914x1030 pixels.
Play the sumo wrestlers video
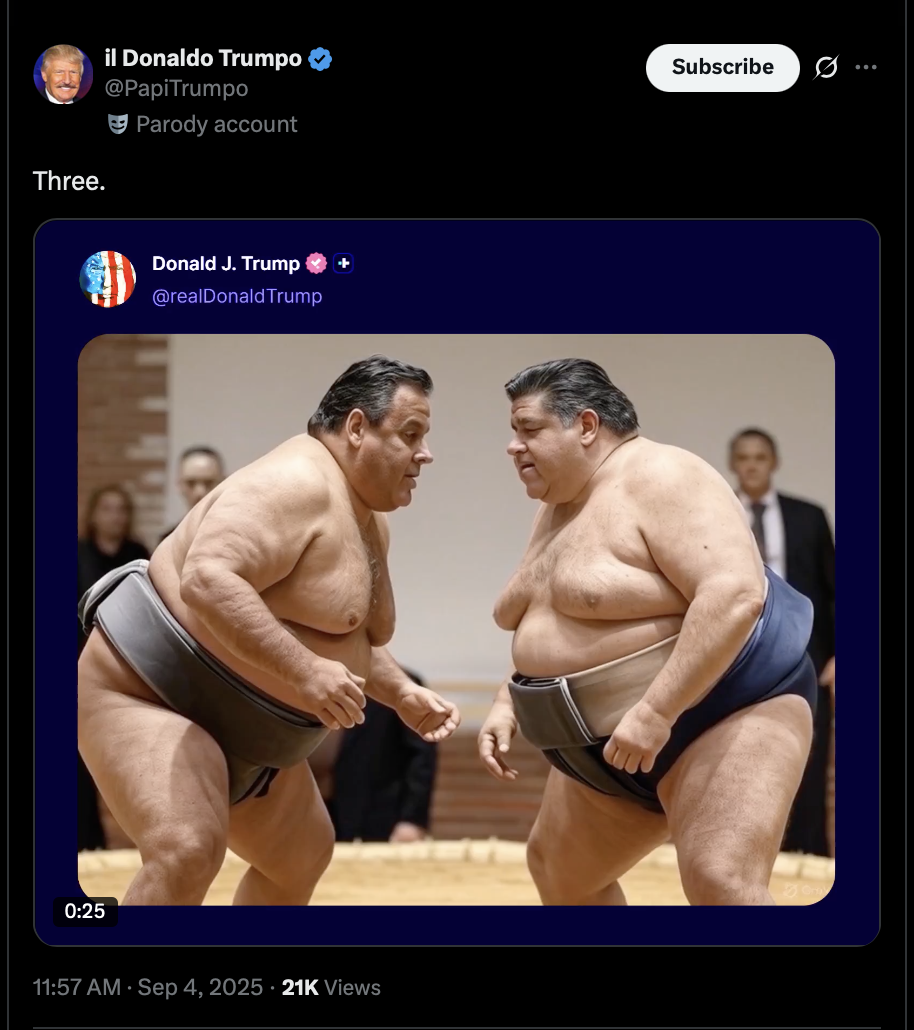click(456, 619)
